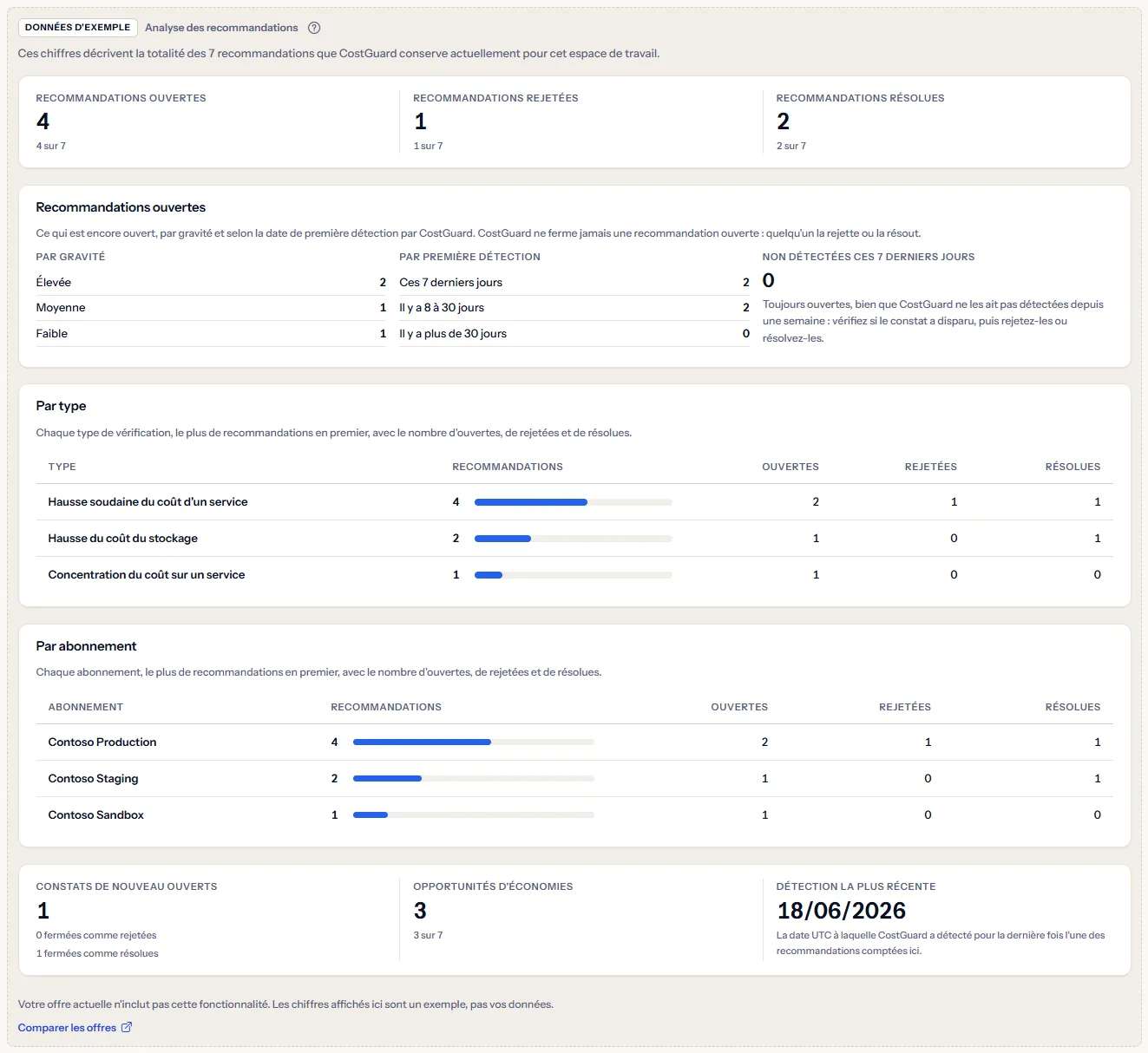Click the "Hausse soudaine du coût d'un service" row name

pyautogui.click(x=148, y=502)
